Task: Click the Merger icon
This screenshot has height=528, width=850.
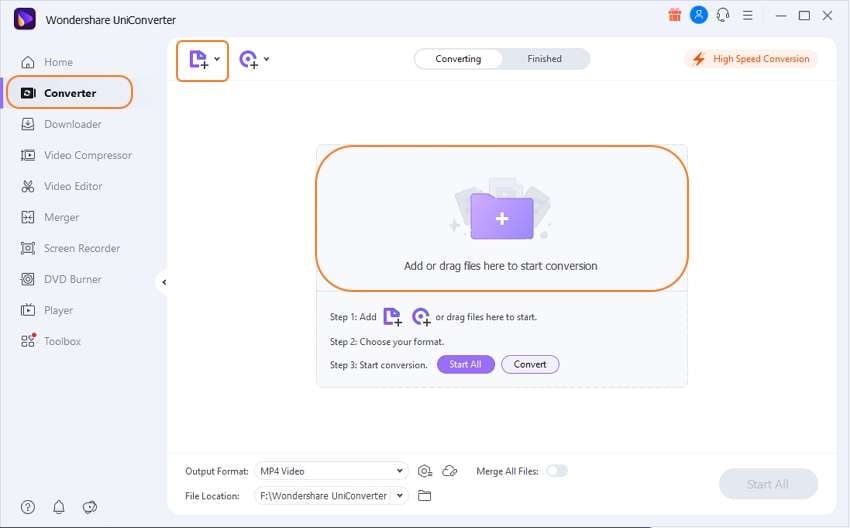Action: point(28,217)
